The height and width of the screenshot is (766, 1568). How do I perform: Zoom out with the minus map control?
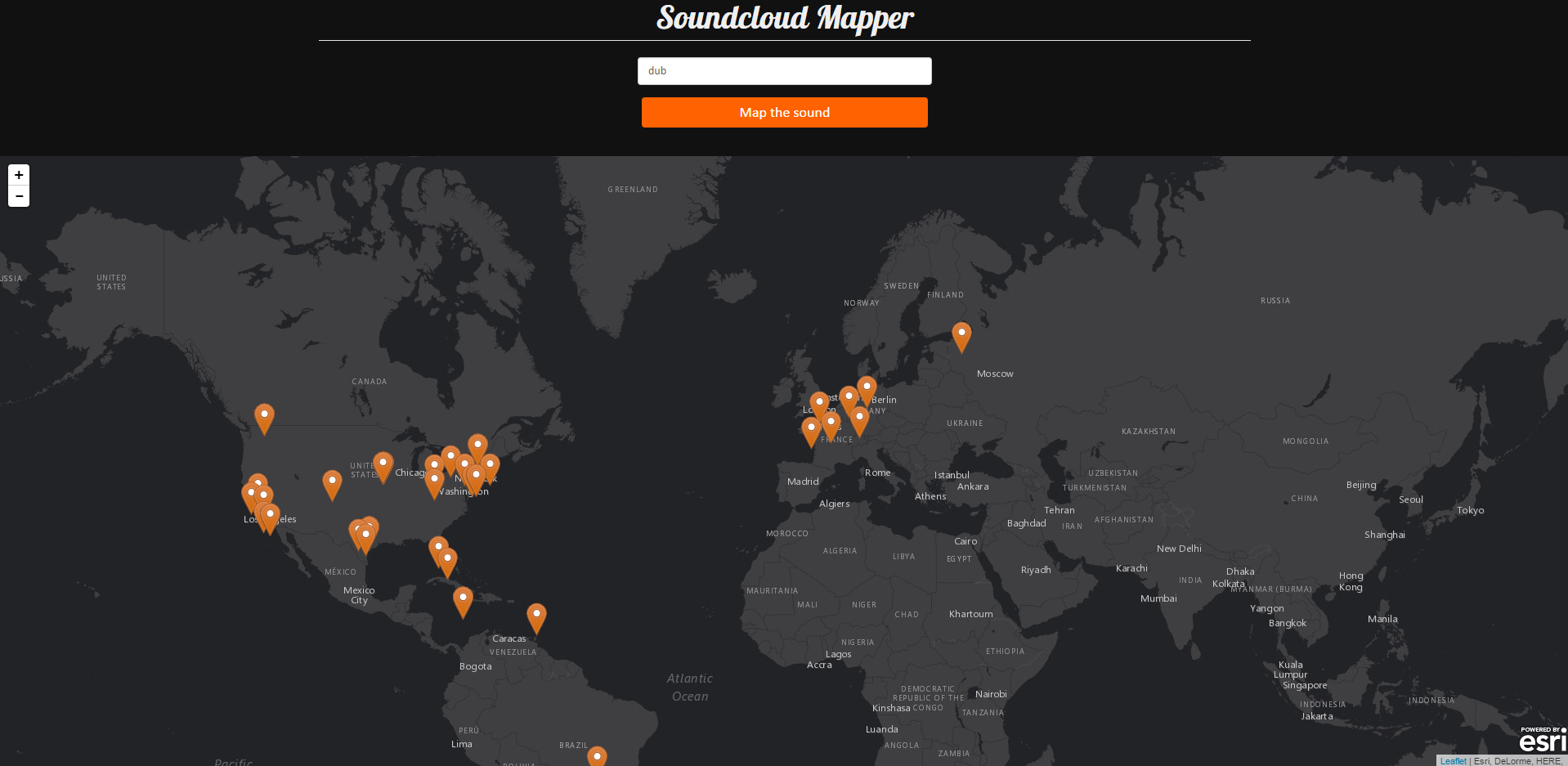19,196
